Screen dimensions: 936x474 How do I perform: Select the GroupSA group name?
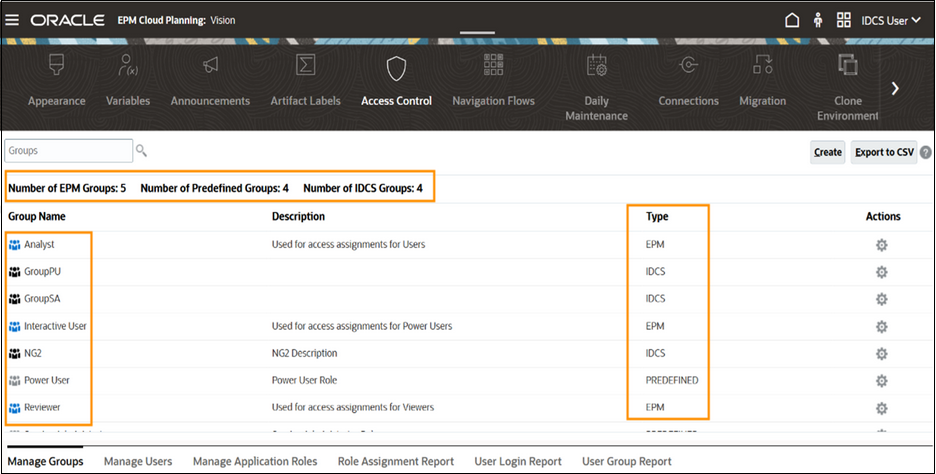[42, 298]
